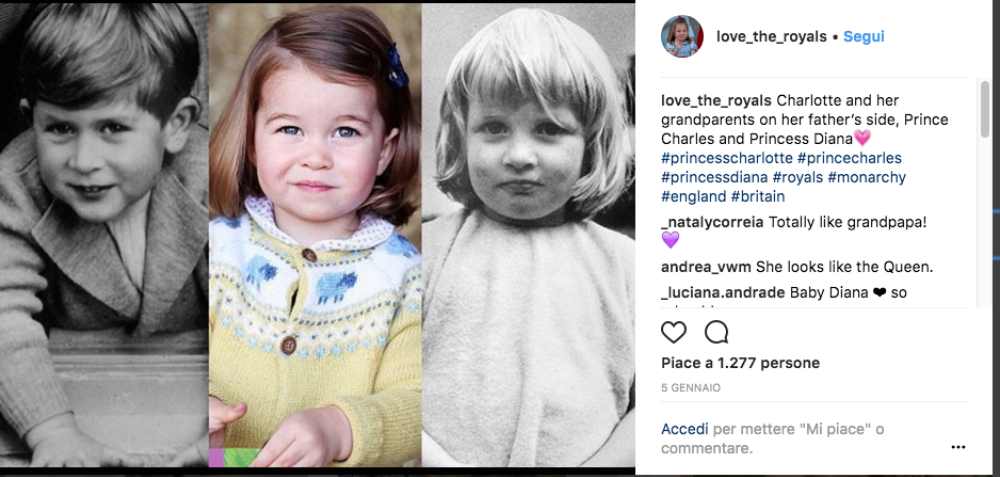This screenshot has width=1000, height=477.
Task: View commenter andrea_vwm's profile
Action: point(706,267)
